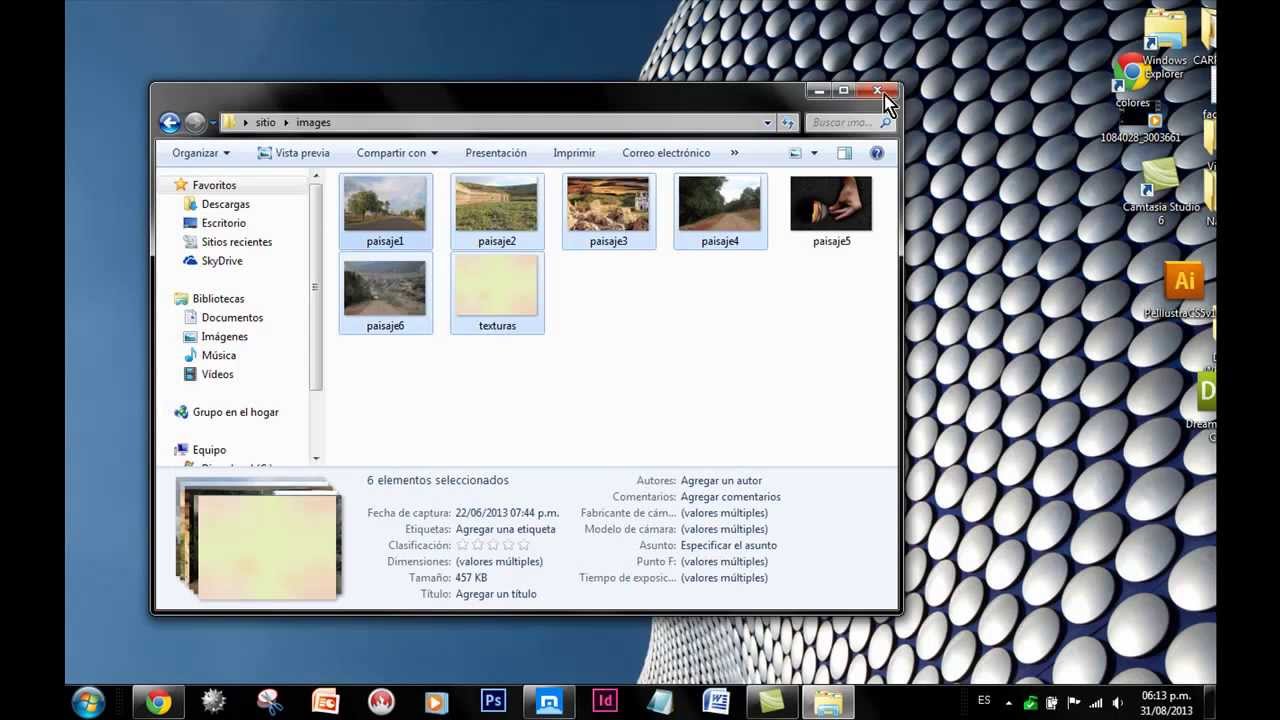Open the Windows Start button

pos(88,702)
